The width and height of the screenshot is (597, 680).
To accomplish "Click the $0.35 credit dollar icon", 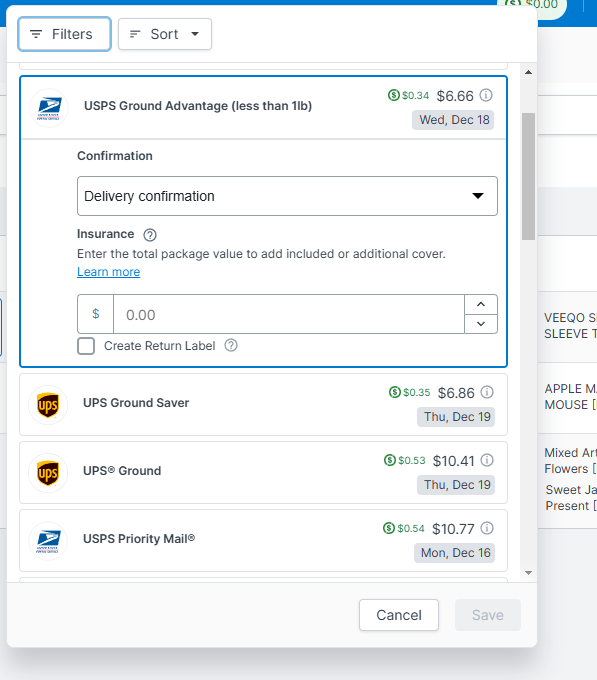I will tap(395, 392).
